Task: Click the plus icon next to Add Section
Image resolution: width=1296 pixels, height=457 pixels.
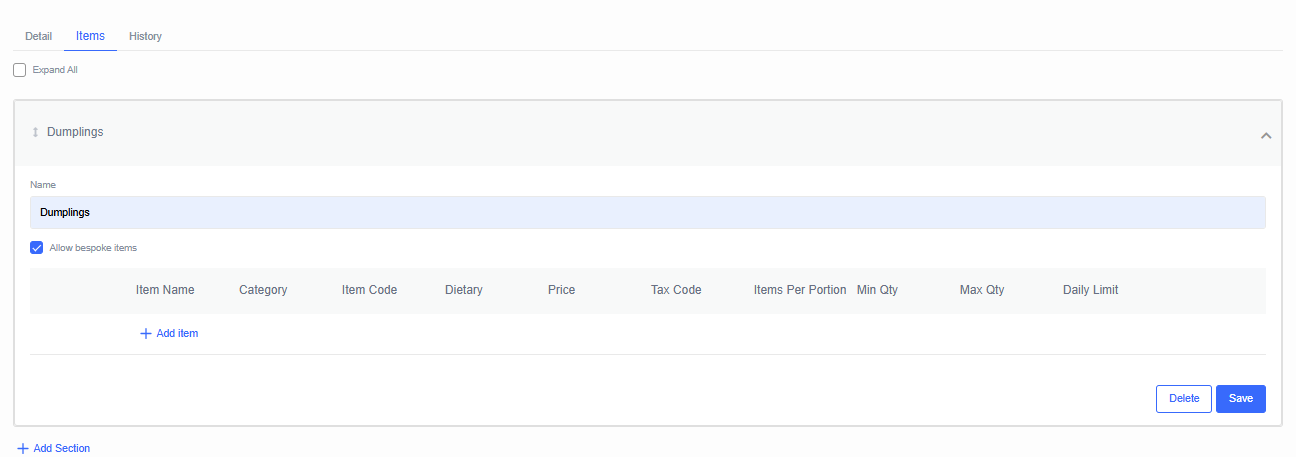Action: pyautogui.click(x=23, y=448)
